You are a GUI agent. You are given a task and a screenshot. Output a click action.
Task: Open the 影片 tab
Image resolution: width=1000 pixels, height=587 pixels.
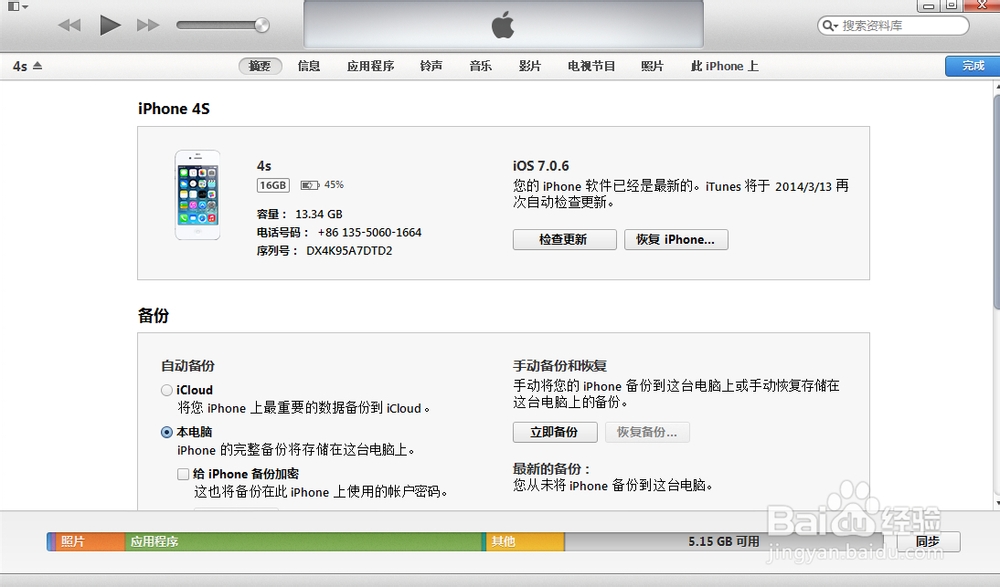click(529, 66)
